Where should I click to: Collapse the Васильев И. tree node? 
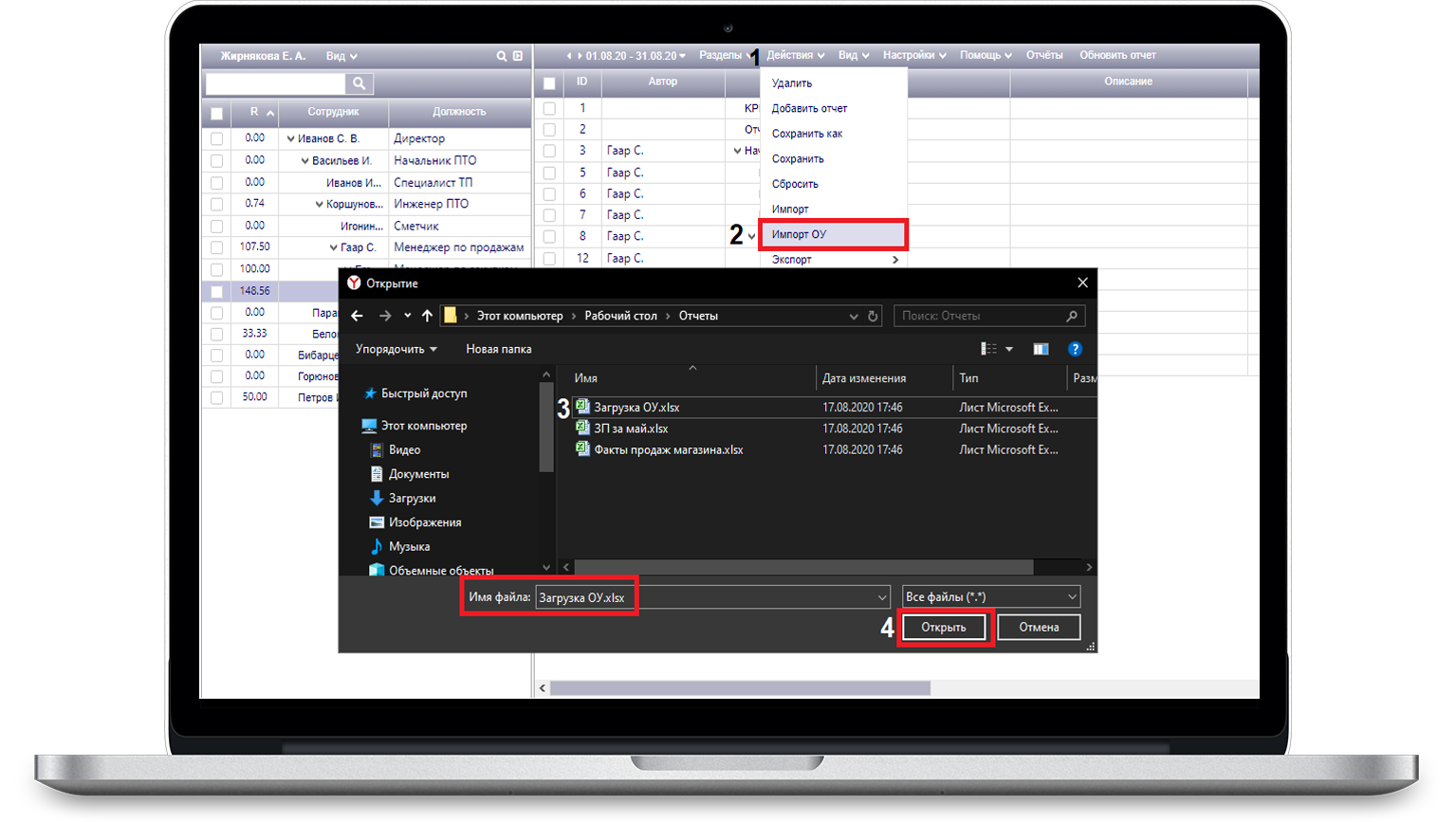[x=304, y=161]
